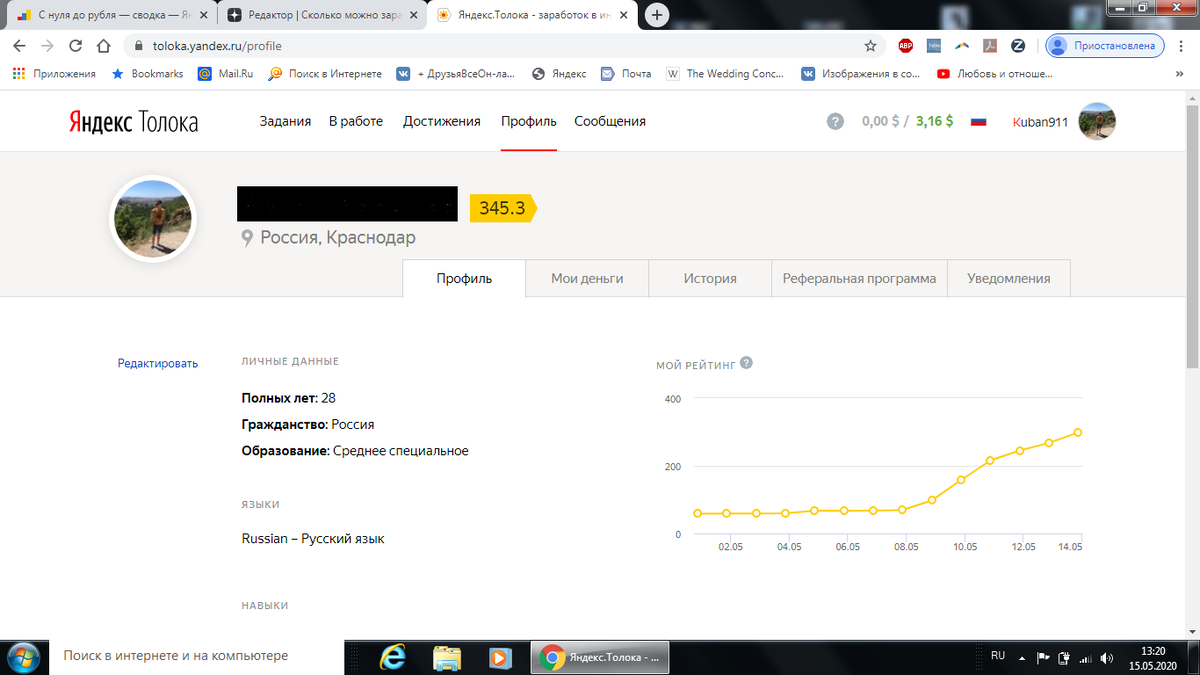Click the Яндекс Толока logo
The image size is (1200, 675).
[133, 121]
